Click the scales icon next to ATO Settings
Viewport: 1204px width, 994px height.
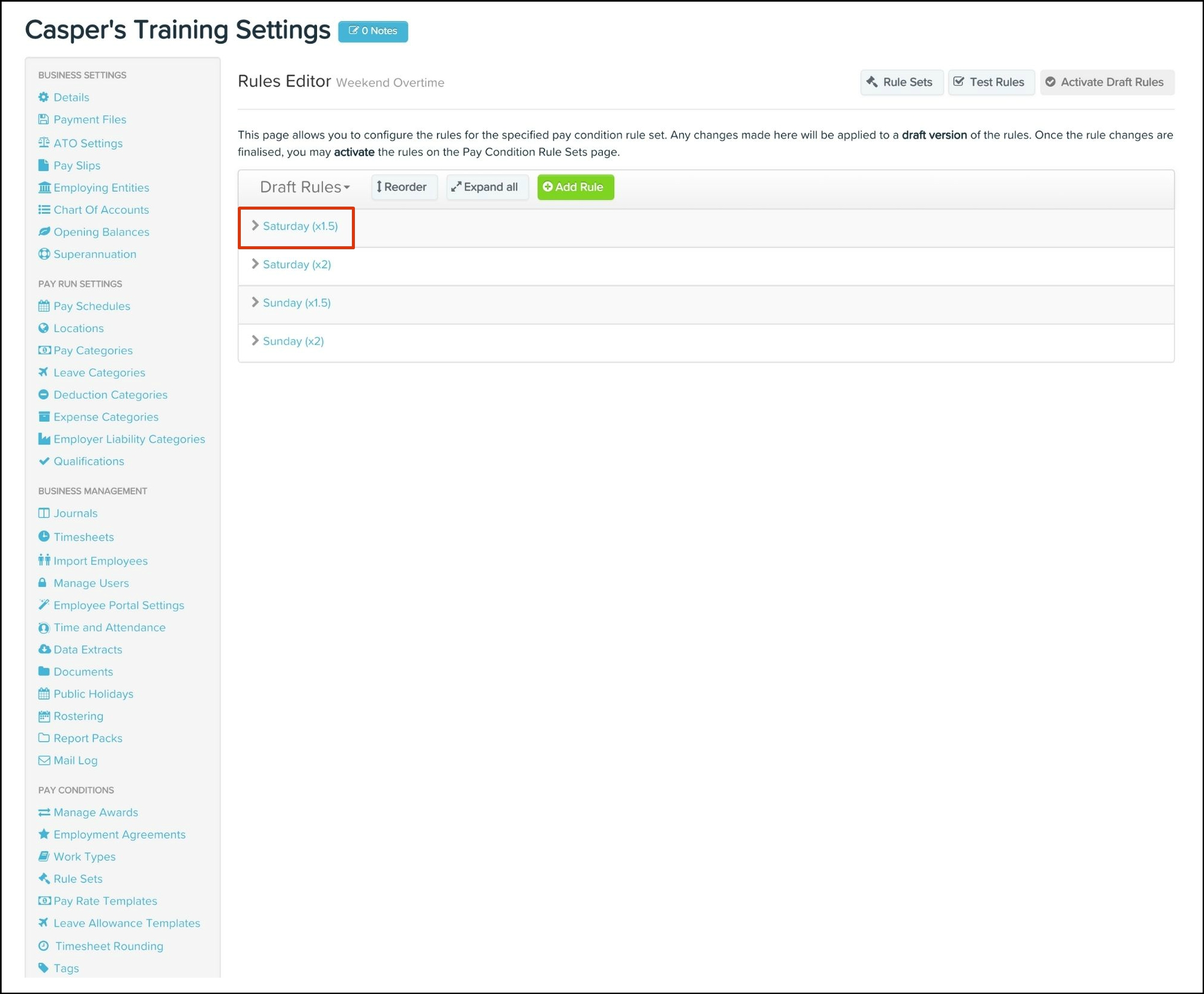(43, 143)
